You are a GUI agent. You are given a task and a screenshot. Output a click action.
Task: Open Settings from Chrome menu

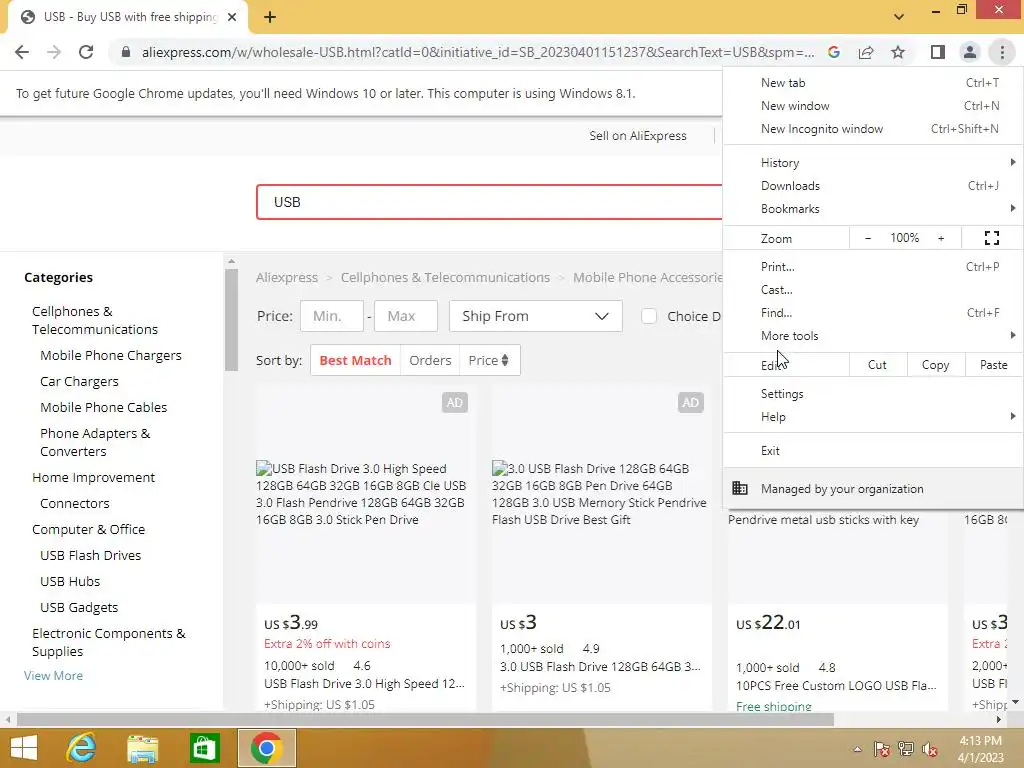[x=872, y=394]
